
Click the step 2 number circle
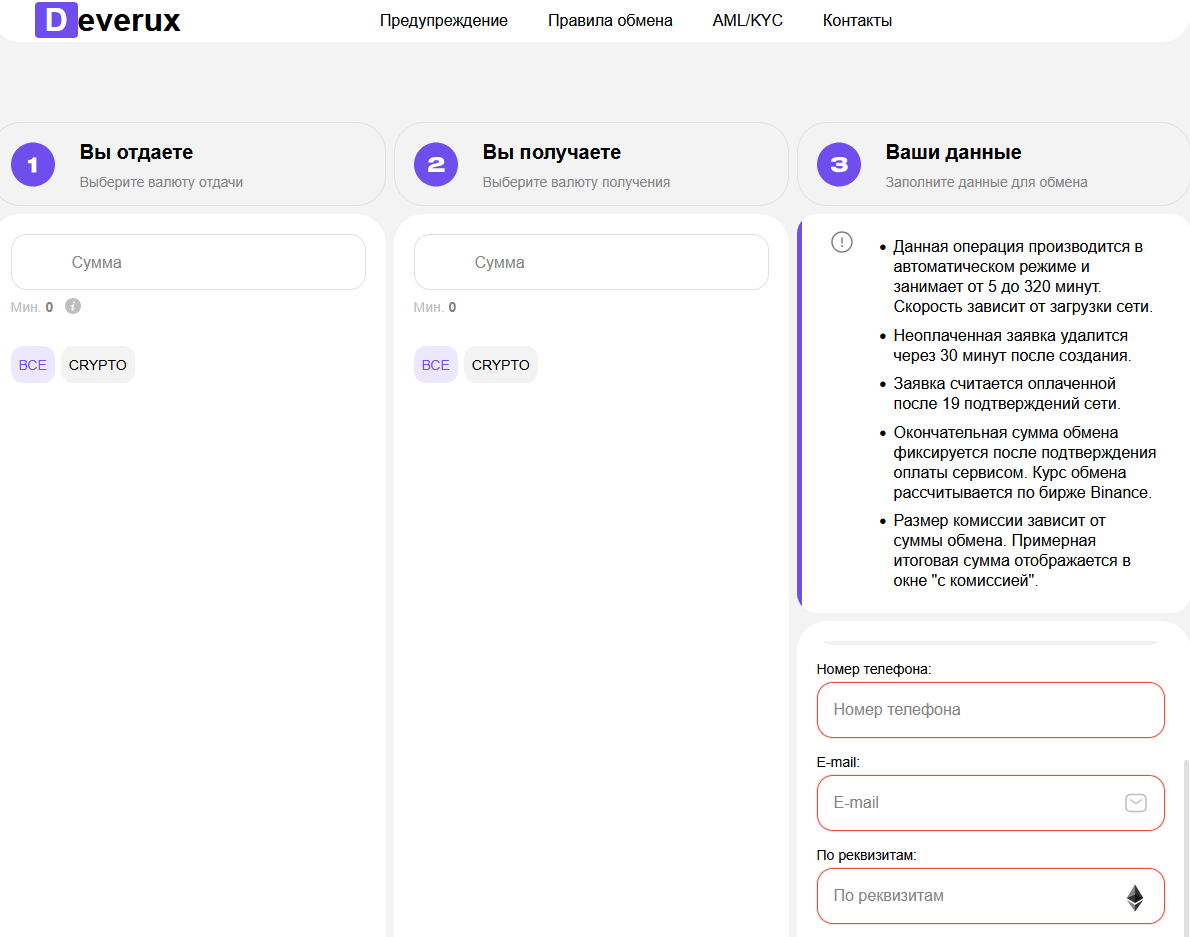point(436,165)
